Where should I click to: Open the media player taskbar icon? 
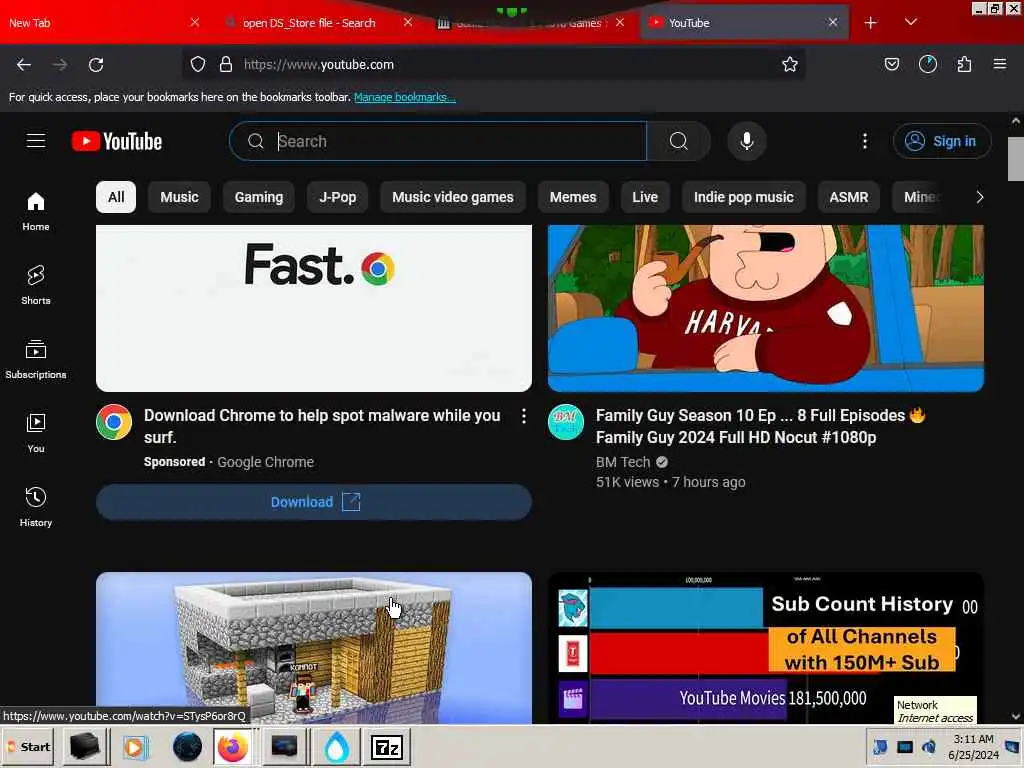click(135, 747)
